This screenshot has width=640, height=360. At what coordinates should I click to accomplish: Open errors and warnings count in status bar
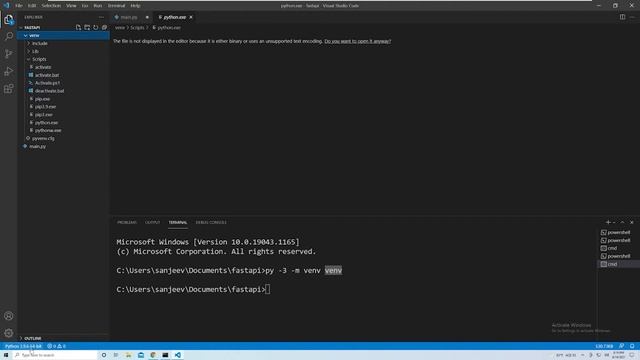coord(56,346)
